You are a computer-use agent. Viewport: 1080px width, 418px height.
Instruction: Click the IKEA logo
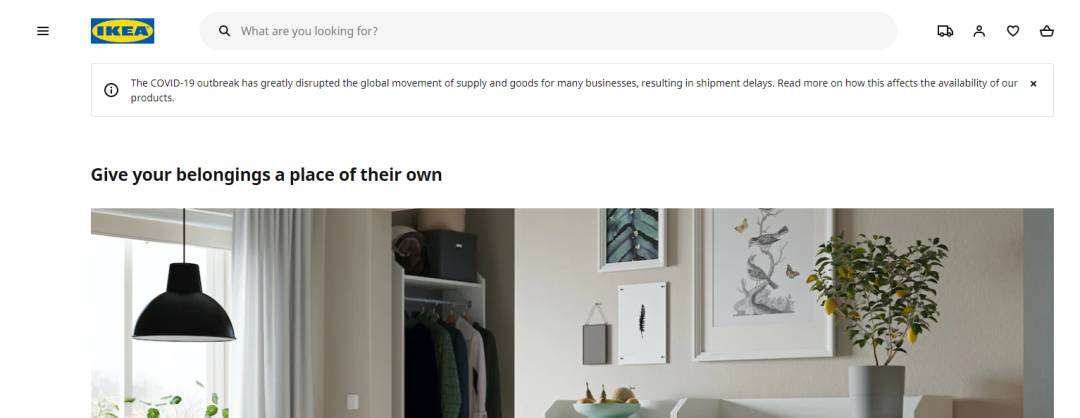tap(123, 31)
